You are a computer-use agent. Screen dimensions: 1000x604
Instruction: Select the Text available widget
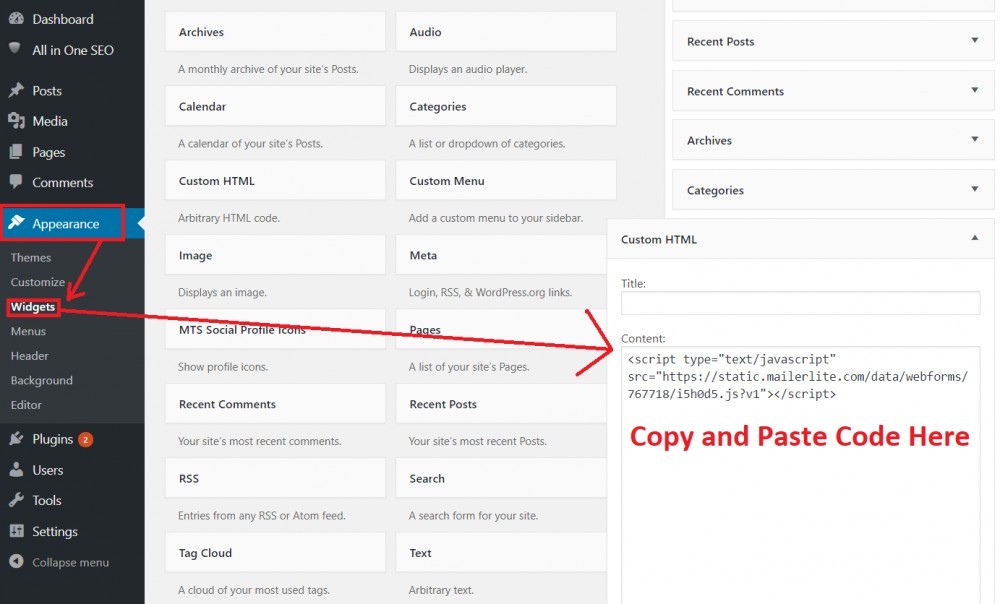(501, 553)
